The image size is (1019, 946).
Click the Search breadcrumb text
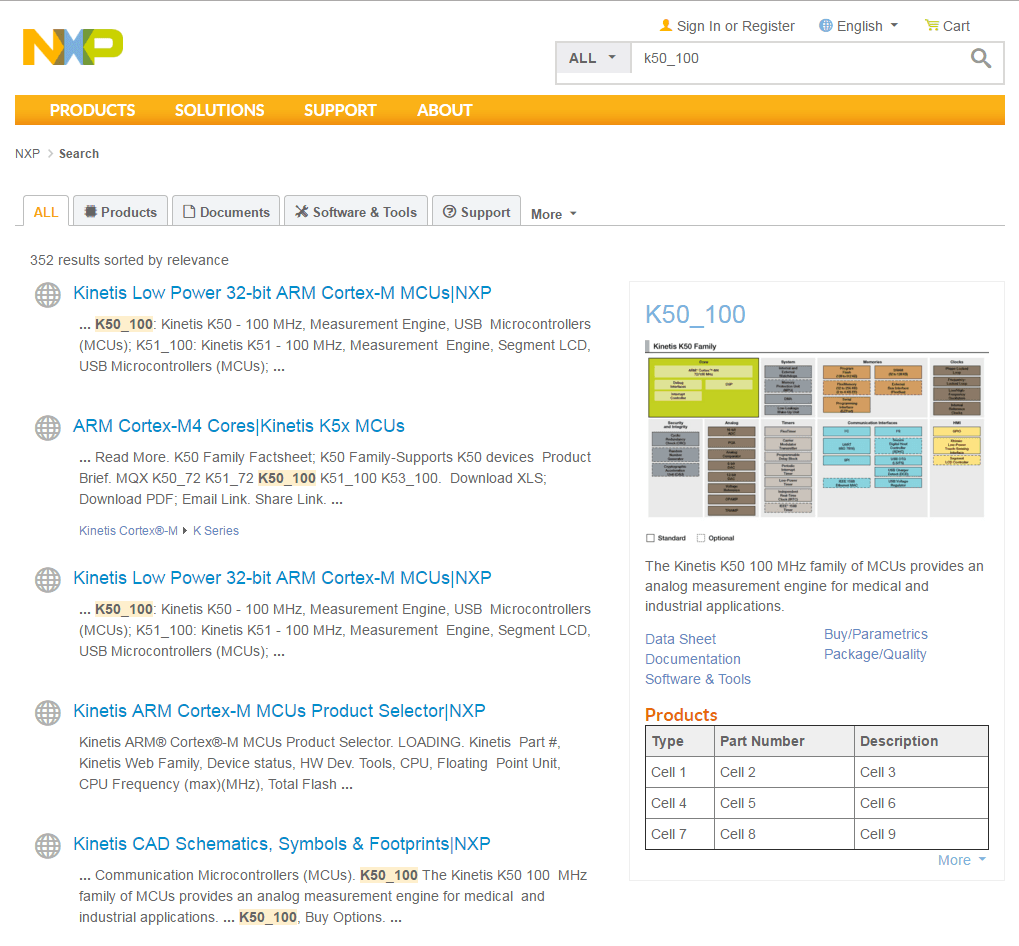click(x=79, y=154)
